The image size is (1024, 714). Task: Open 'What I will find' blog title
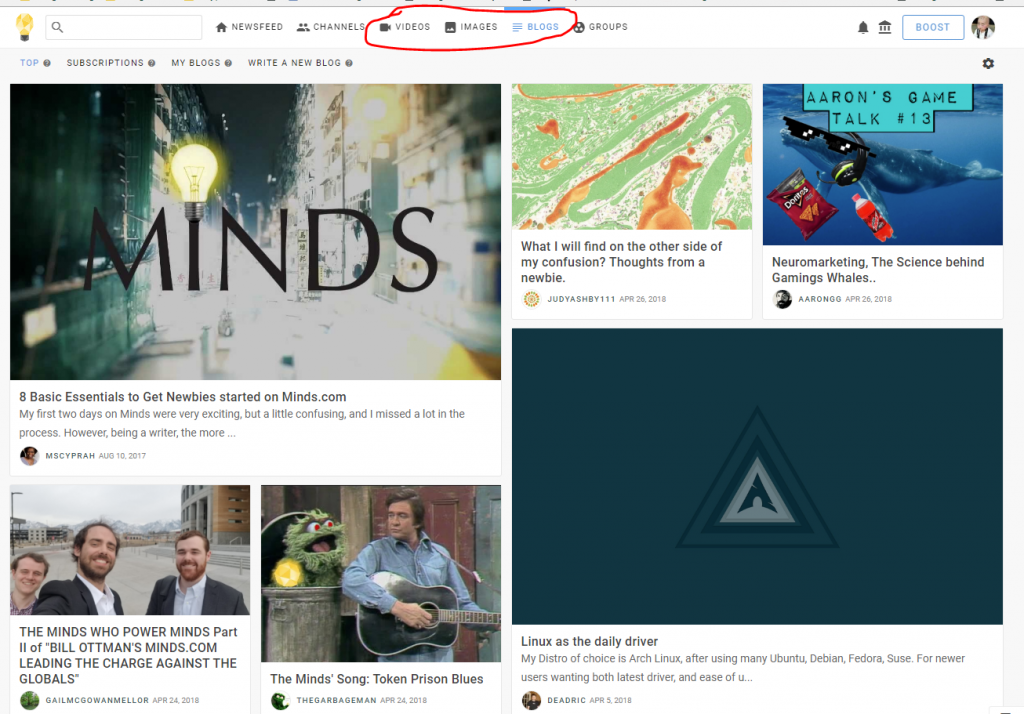tap(621, 262)
